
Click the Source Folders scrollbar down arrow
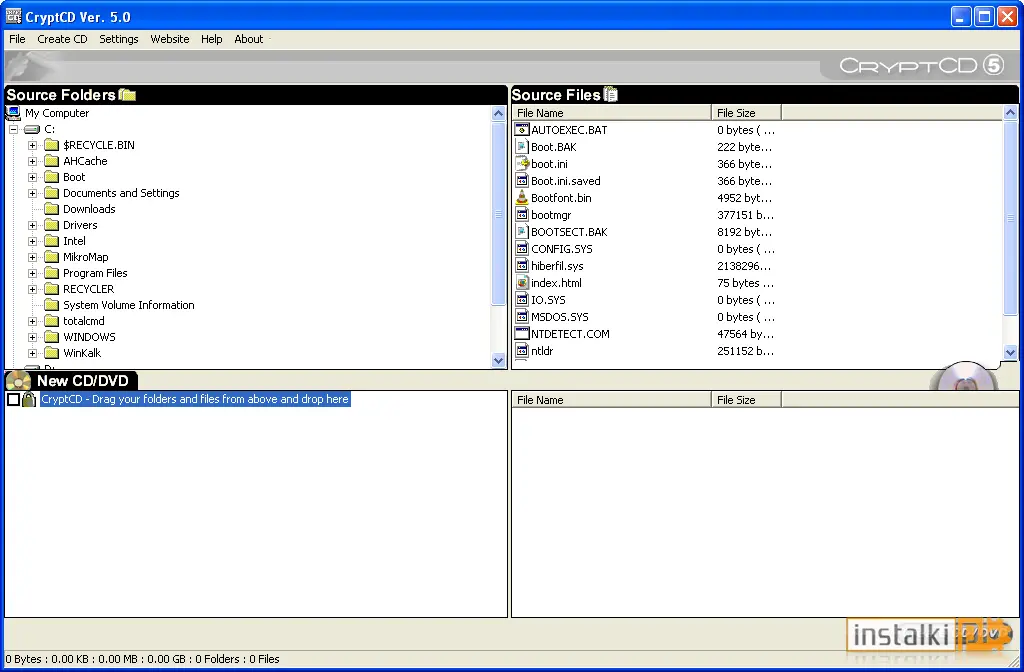click(498, 360)
